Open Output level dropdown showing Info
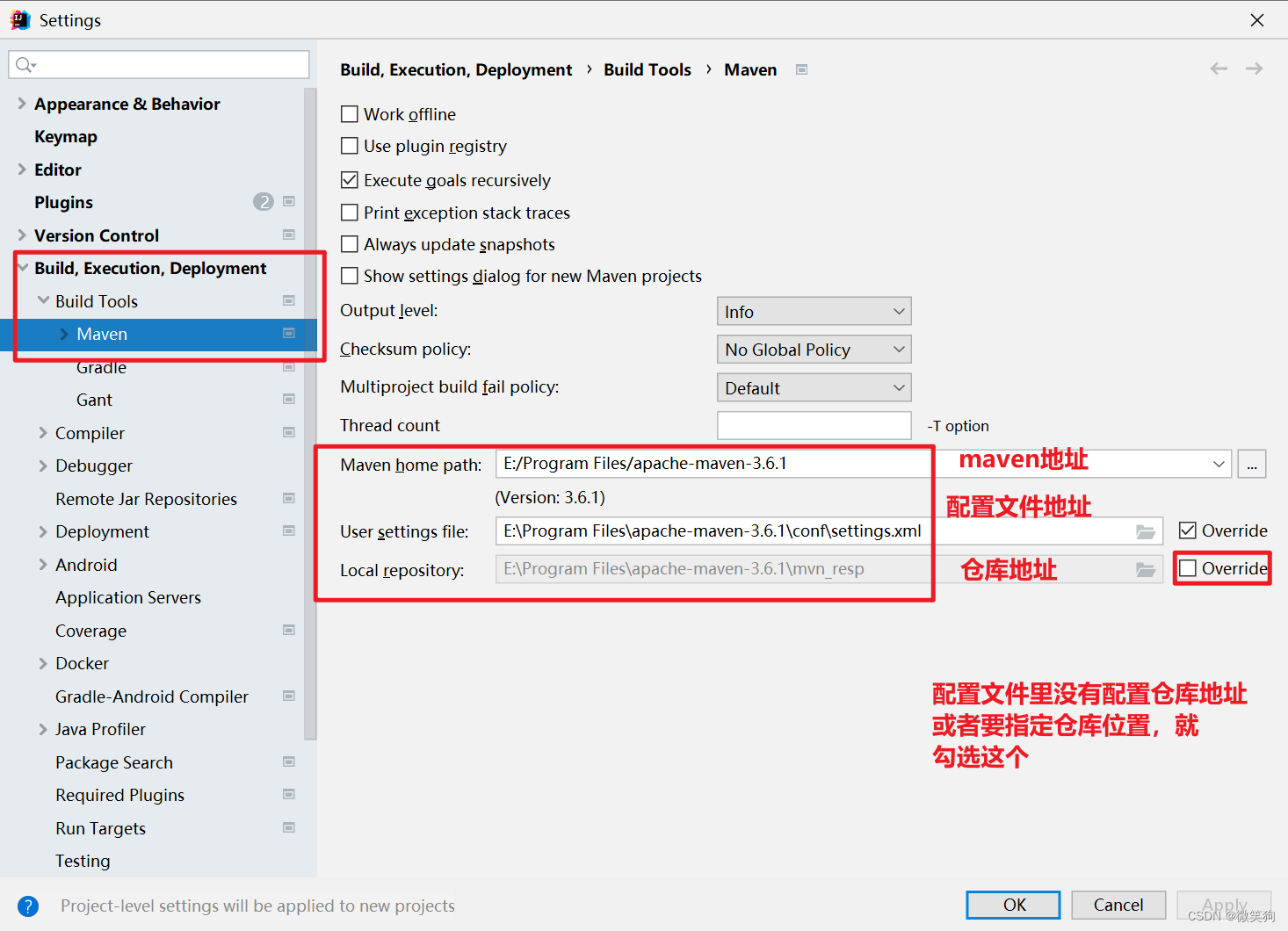Viewport: 1288px width, 931px height. [814, 311]
